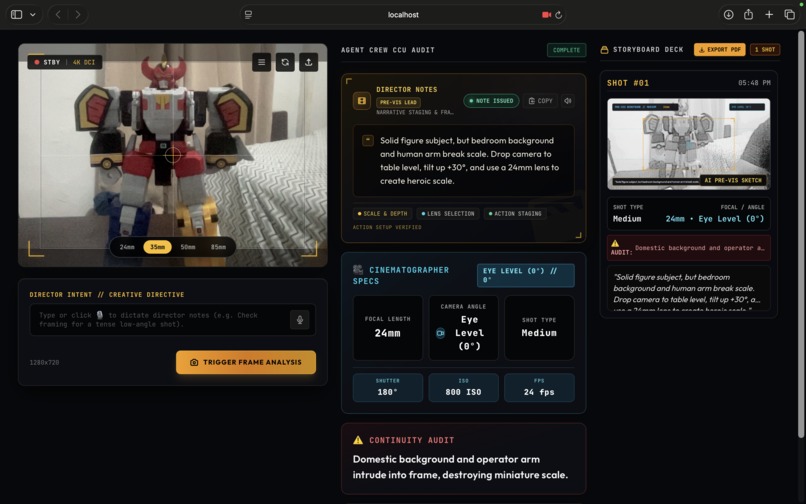
Task: Click the page vertical scrollbar
Action: (x=801, y=234)
